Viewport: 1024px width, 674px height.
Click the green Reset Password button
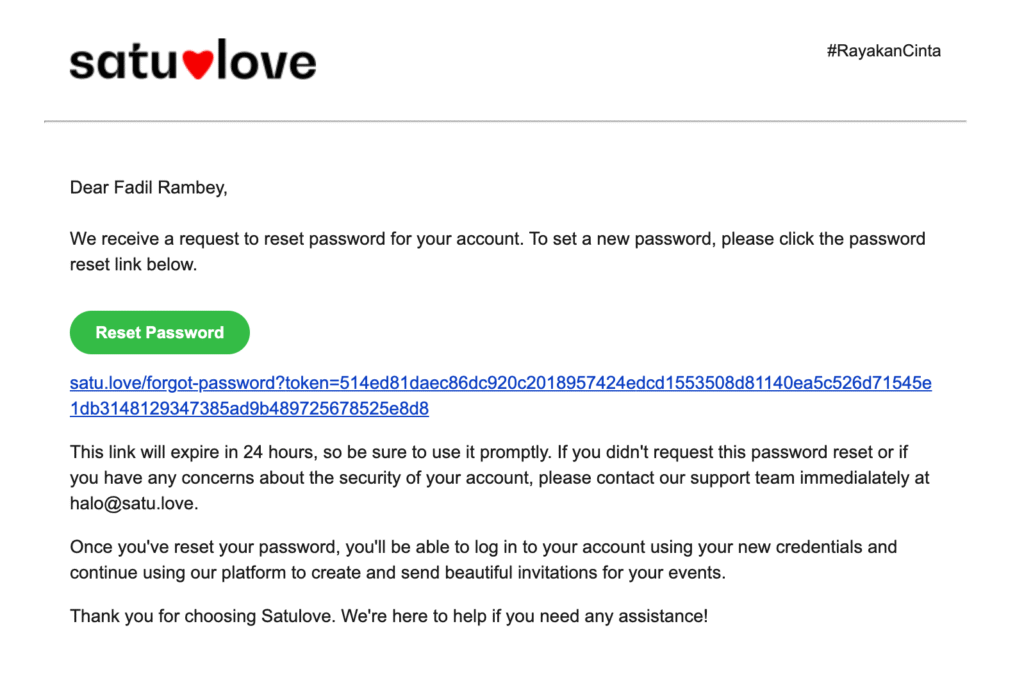pos(159,332)
